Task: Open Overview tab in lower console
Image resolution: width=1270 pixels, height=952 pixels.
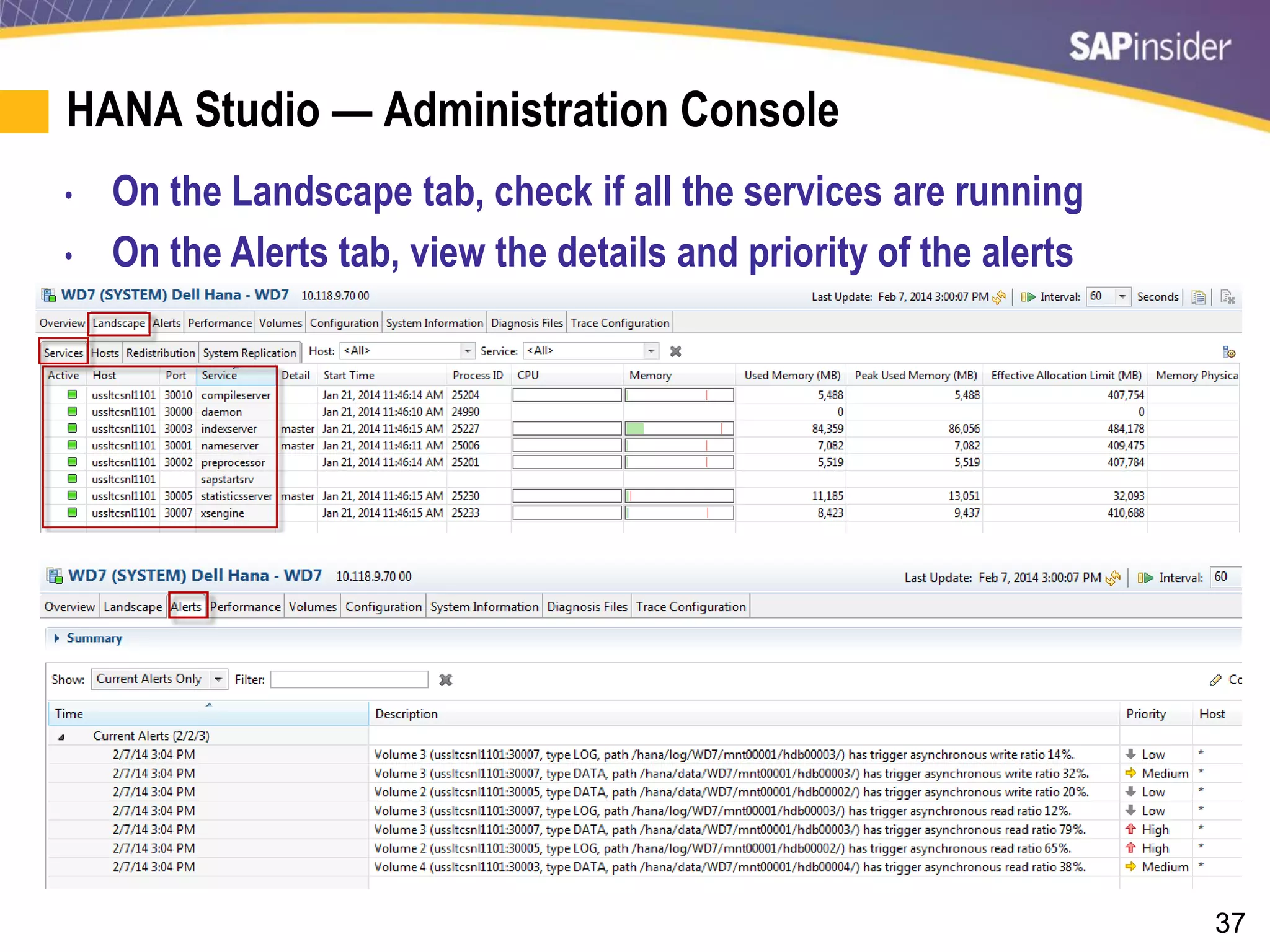Action: point(69,607)
